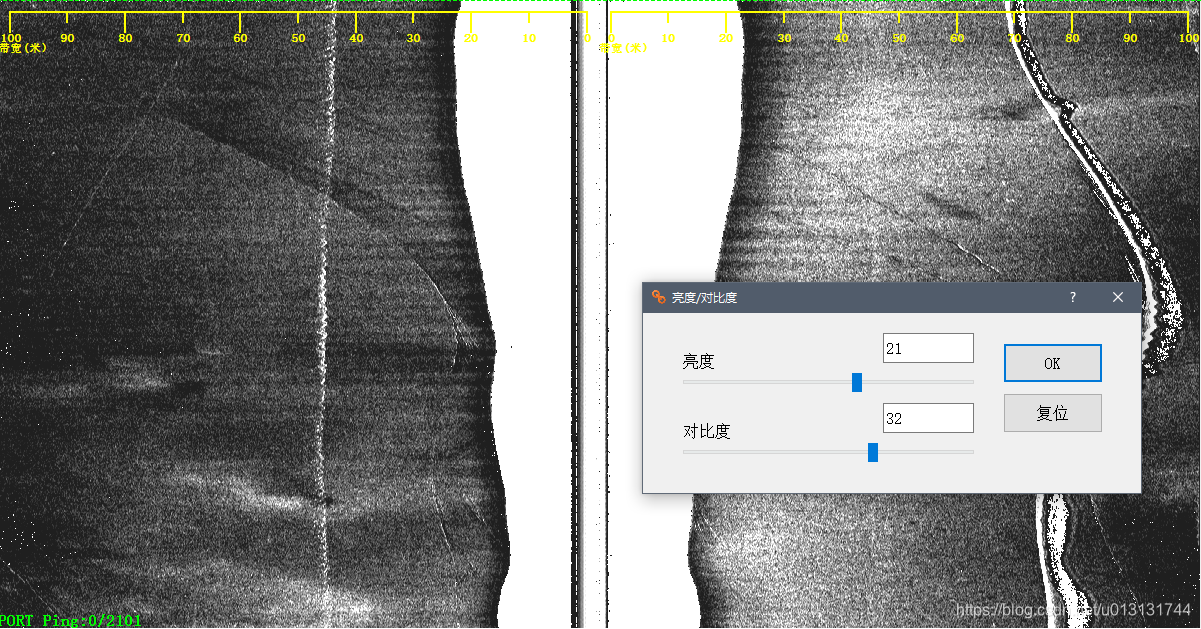The image size is (1201, 629).
Task: Adjust the 亮度 brightness slider handle
Action: [x=857, y=382]
